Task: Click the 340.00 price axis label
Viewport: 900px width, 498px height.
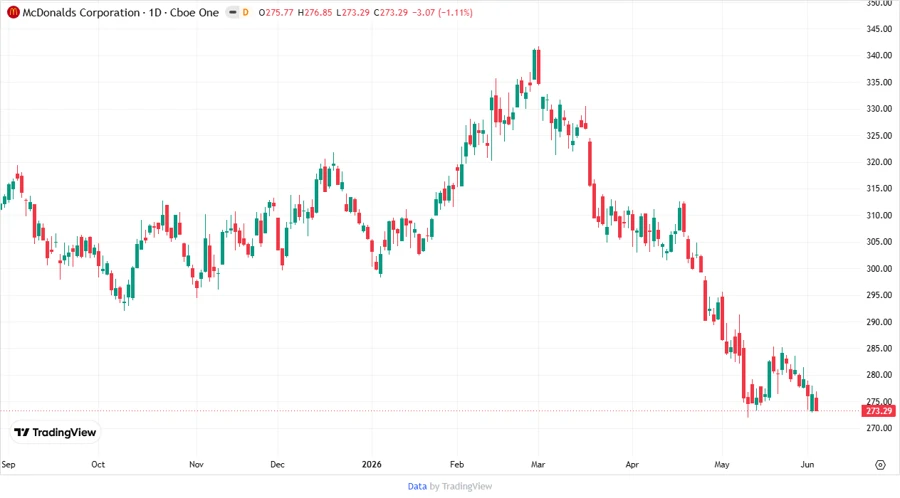Action: tap(879, 56)
